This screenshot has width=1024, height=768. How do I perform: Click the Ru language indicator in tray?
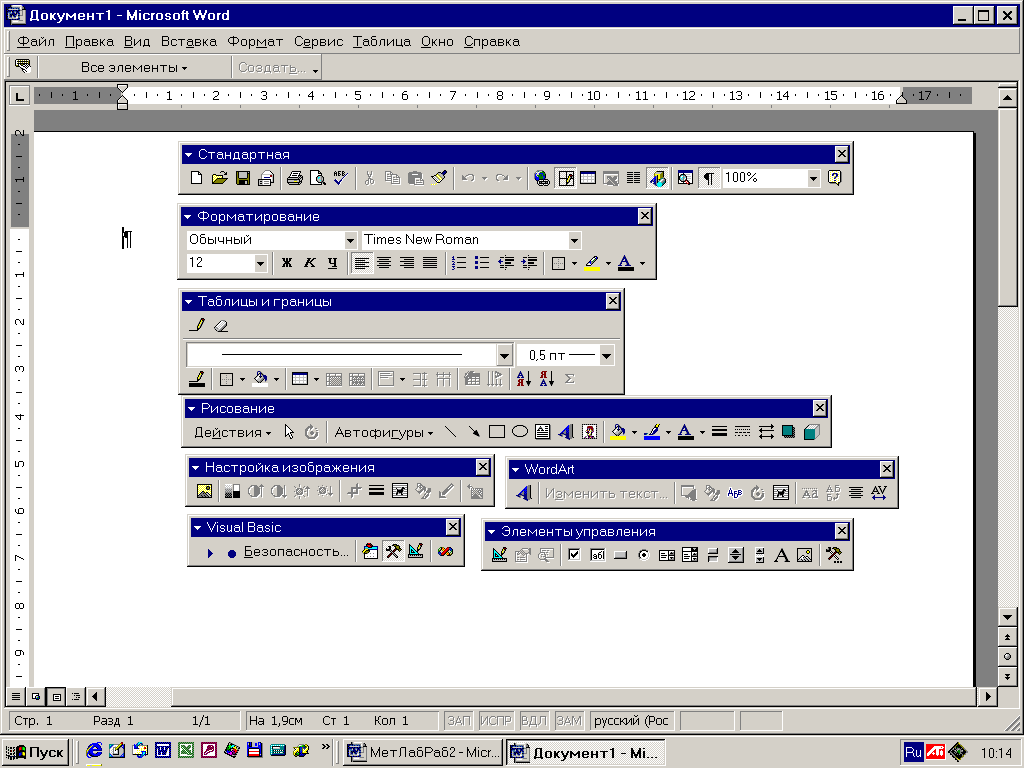913,752
